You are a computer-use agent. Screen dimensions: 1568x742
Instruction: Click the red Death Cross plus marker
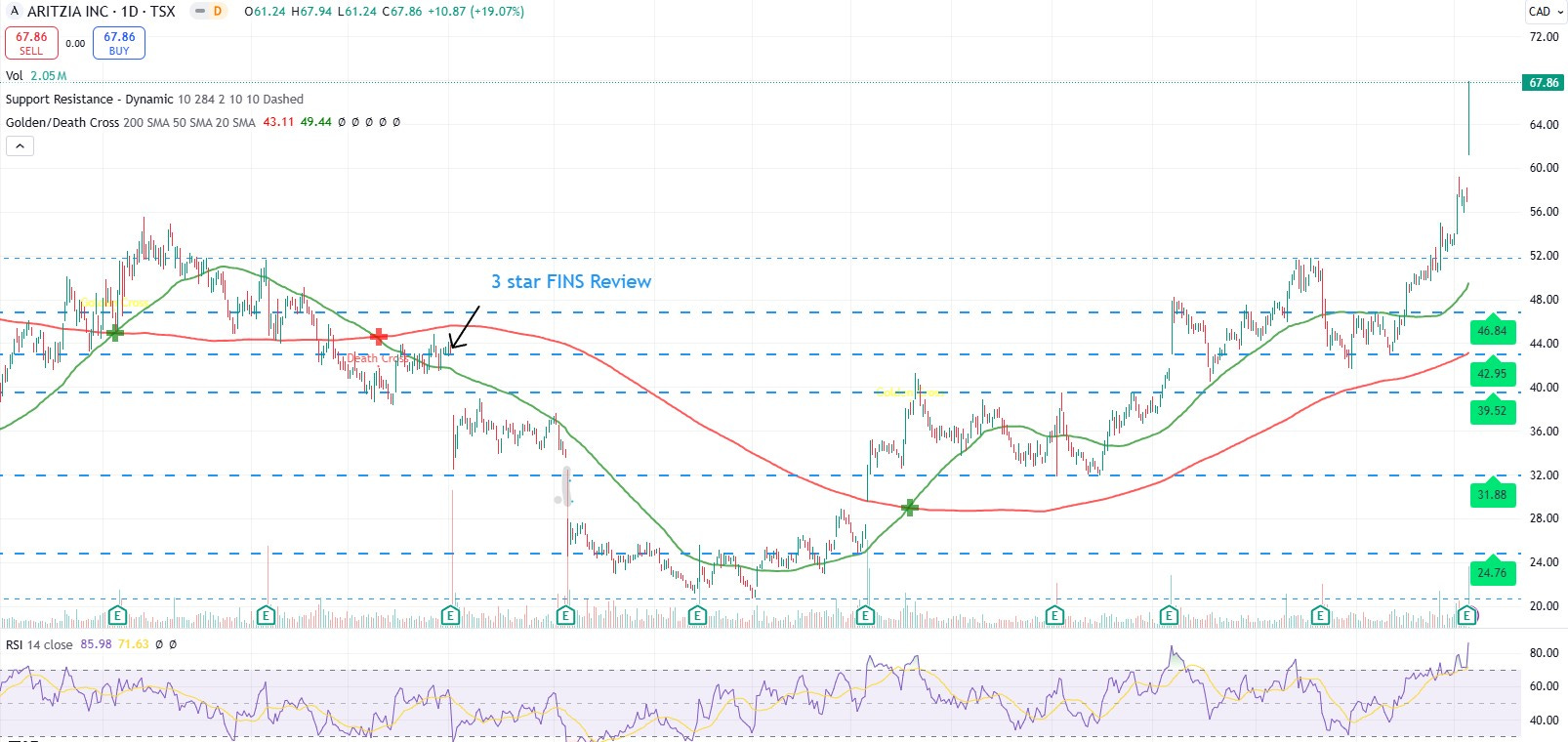pyautogui.click(x=379, y=336)
